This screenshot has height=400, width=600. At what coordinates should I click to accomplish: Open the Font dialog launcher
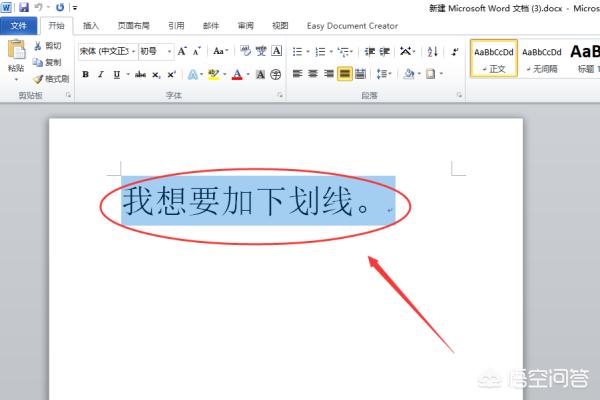[280, 95]
